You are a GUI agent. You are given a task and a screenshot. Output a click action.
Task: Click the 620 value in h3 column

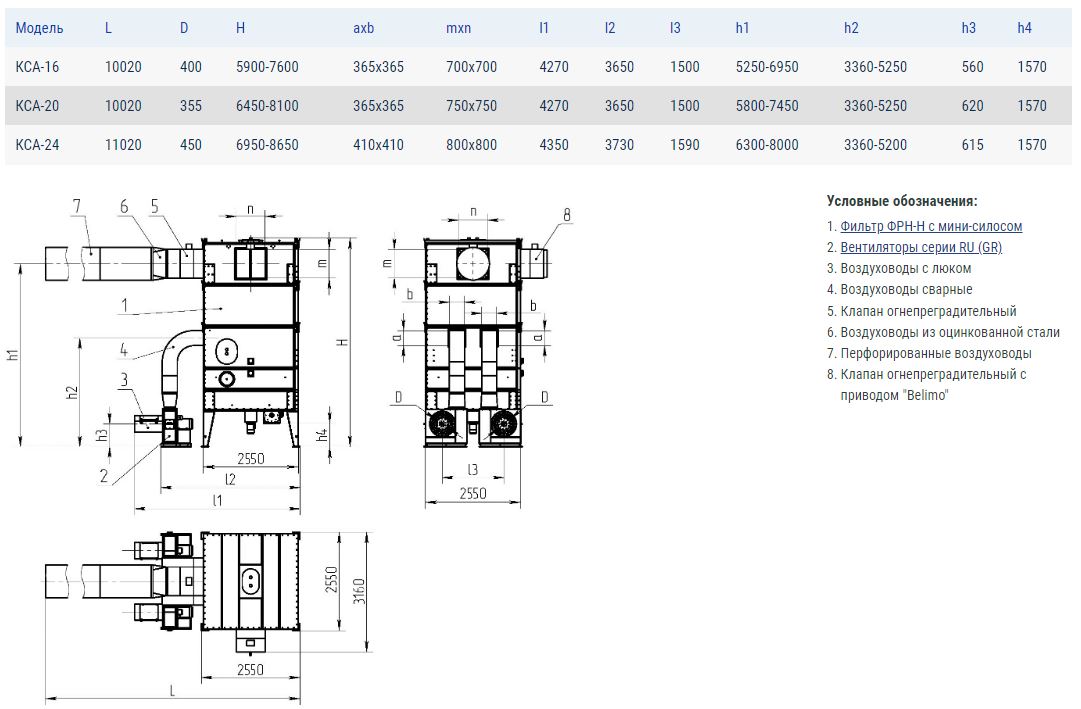click(973, 106)
